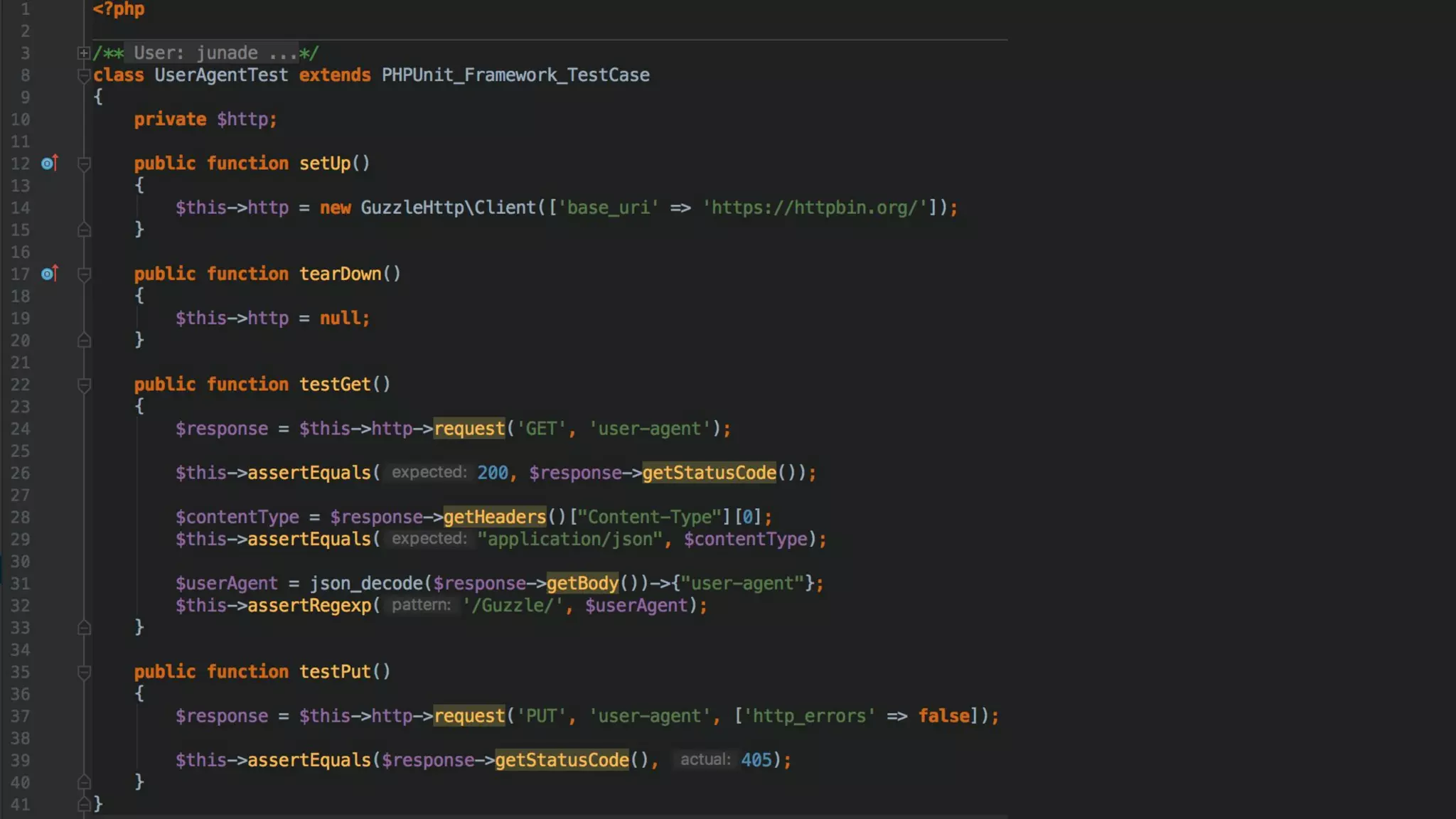Click the override gutter icon beside tearDown

tap(48, 274)
